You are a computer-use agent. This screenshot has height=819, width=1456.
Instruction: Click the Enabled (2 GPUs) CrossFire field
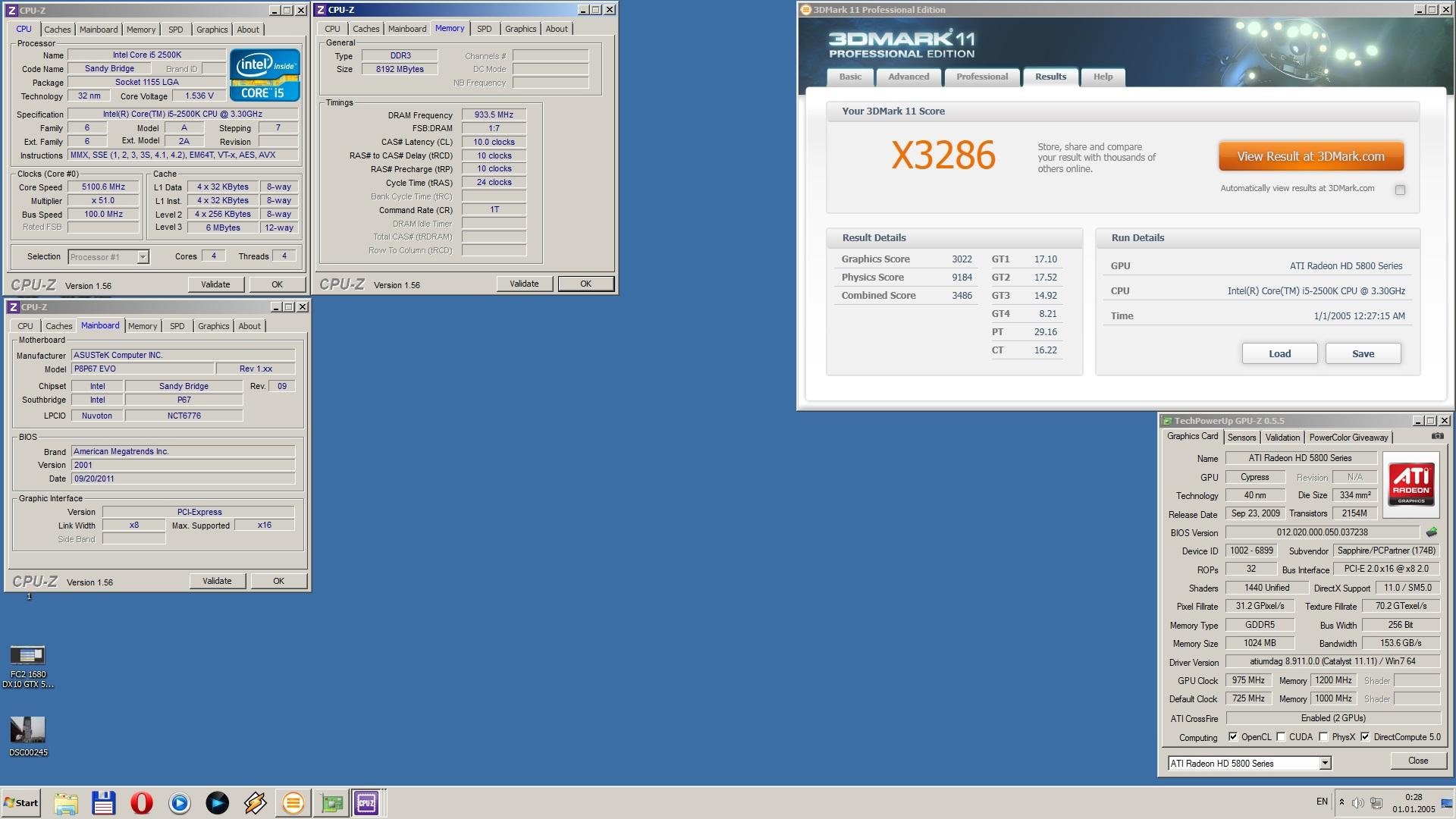pos(1332,718)
